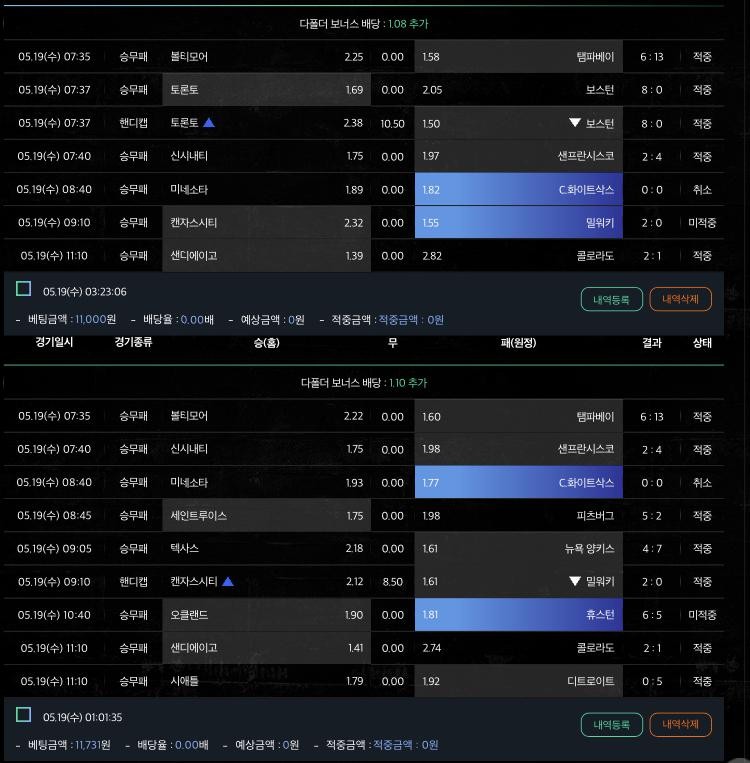Select the 피츠버그 away cell with odds 1.98
Screen dimensions: 750x763
pyautogui.click(x=519, y=515)
